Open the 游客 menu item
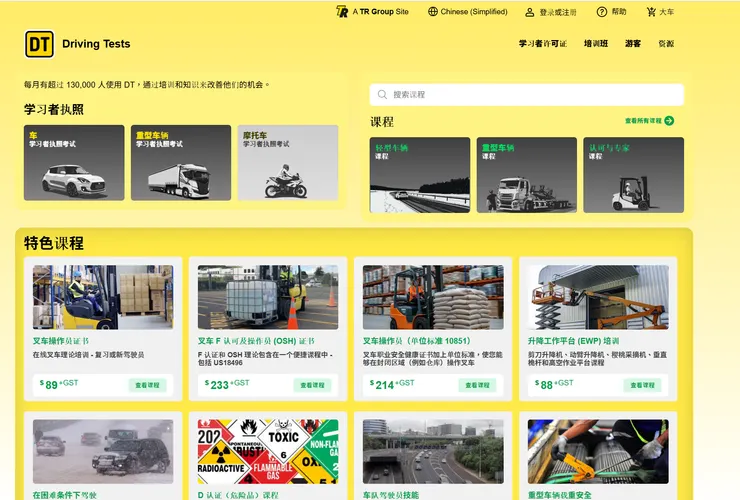Screen dimensions: 740x500 pos(633,43)
